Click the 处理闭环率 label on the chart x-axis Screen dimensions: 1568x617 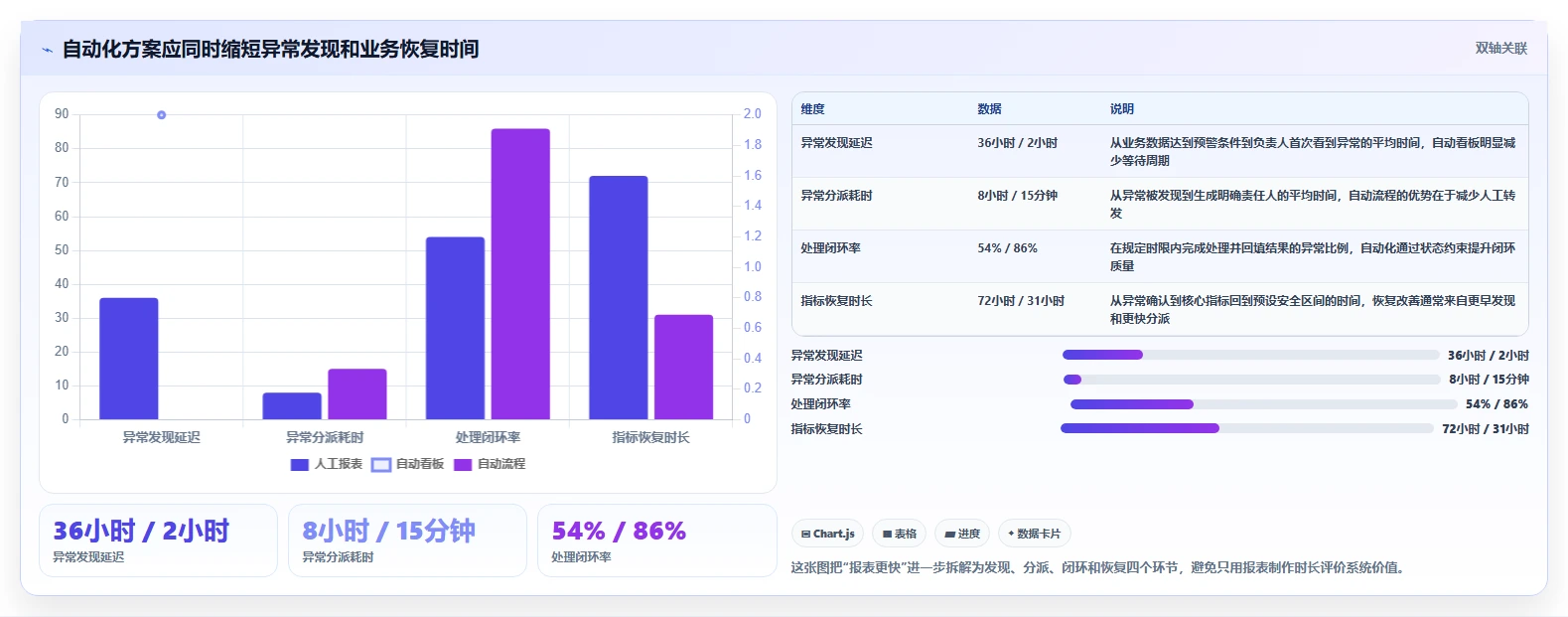(488, 437)
